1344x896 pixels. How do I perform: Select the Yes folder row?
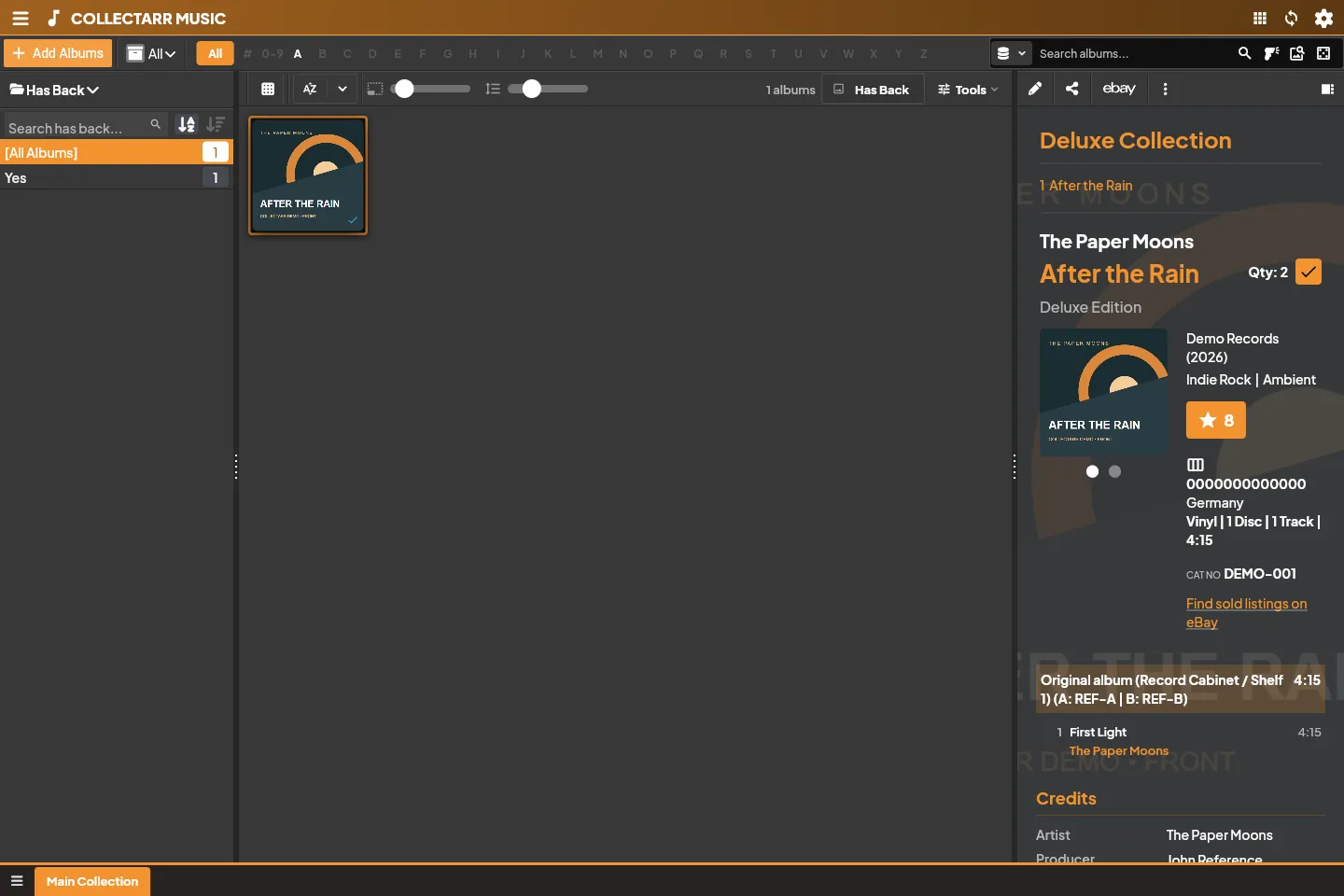116,178
